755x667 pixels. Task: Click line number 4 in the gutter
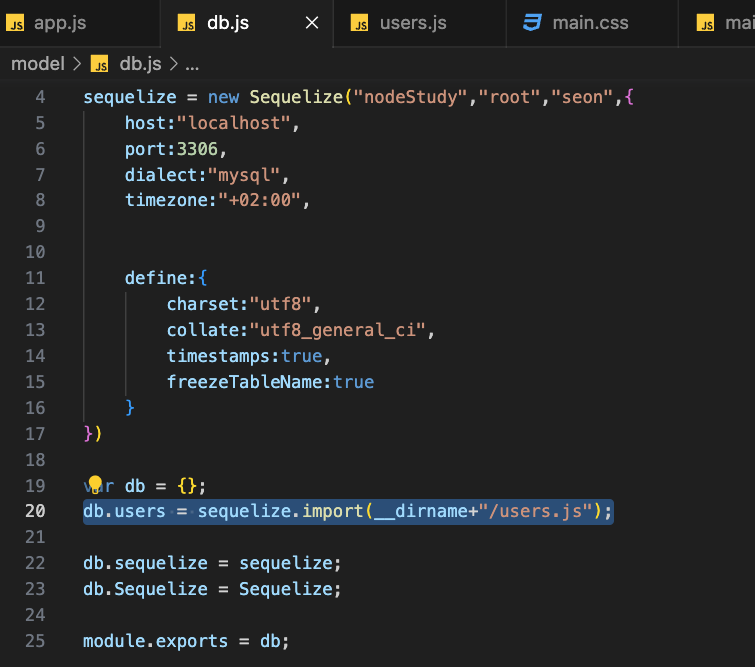click(40, 97)
